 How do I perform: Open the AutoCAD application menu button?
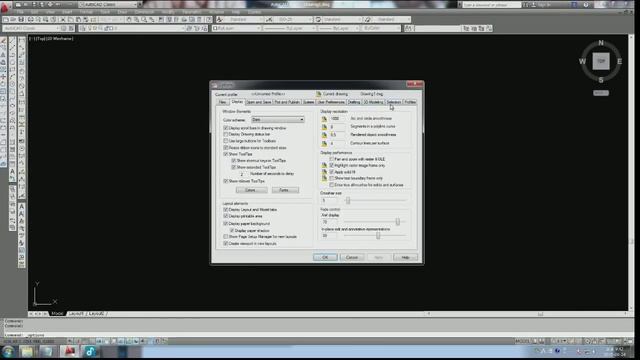pos(5,7)
